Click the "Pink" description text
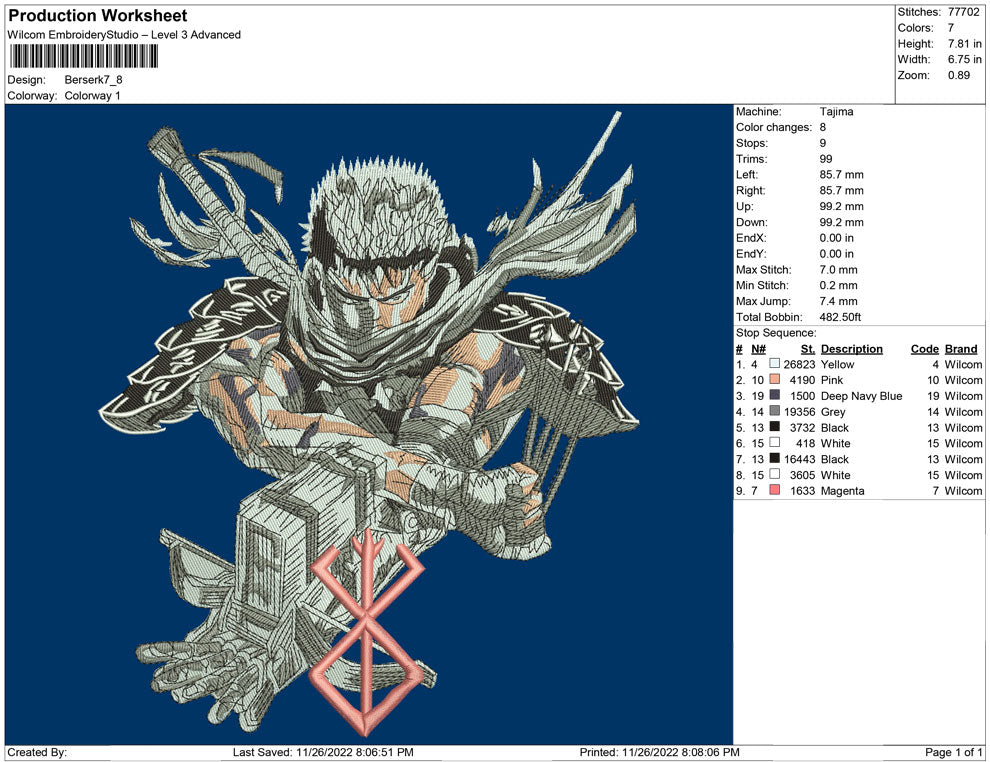The height and width of the screenshot is (762, 990). [x=832, y=380]
